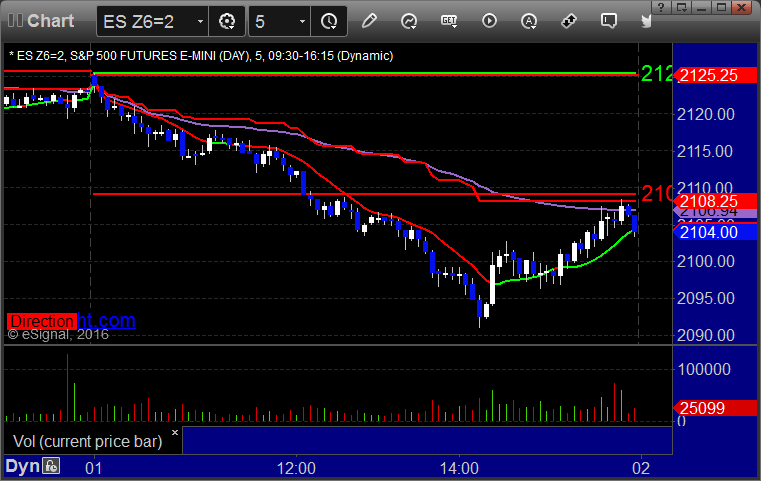761x481 pixels.
Task: Click the 2120.00 price axis label
Action: [706, 115]
